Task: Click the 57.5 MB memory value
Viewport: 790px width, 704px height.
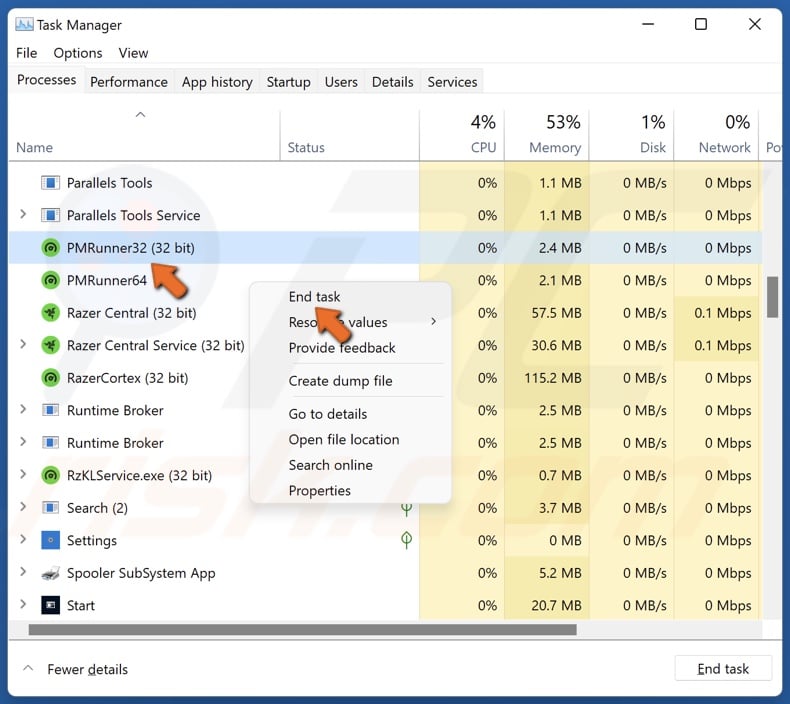Action: point(556,313)
